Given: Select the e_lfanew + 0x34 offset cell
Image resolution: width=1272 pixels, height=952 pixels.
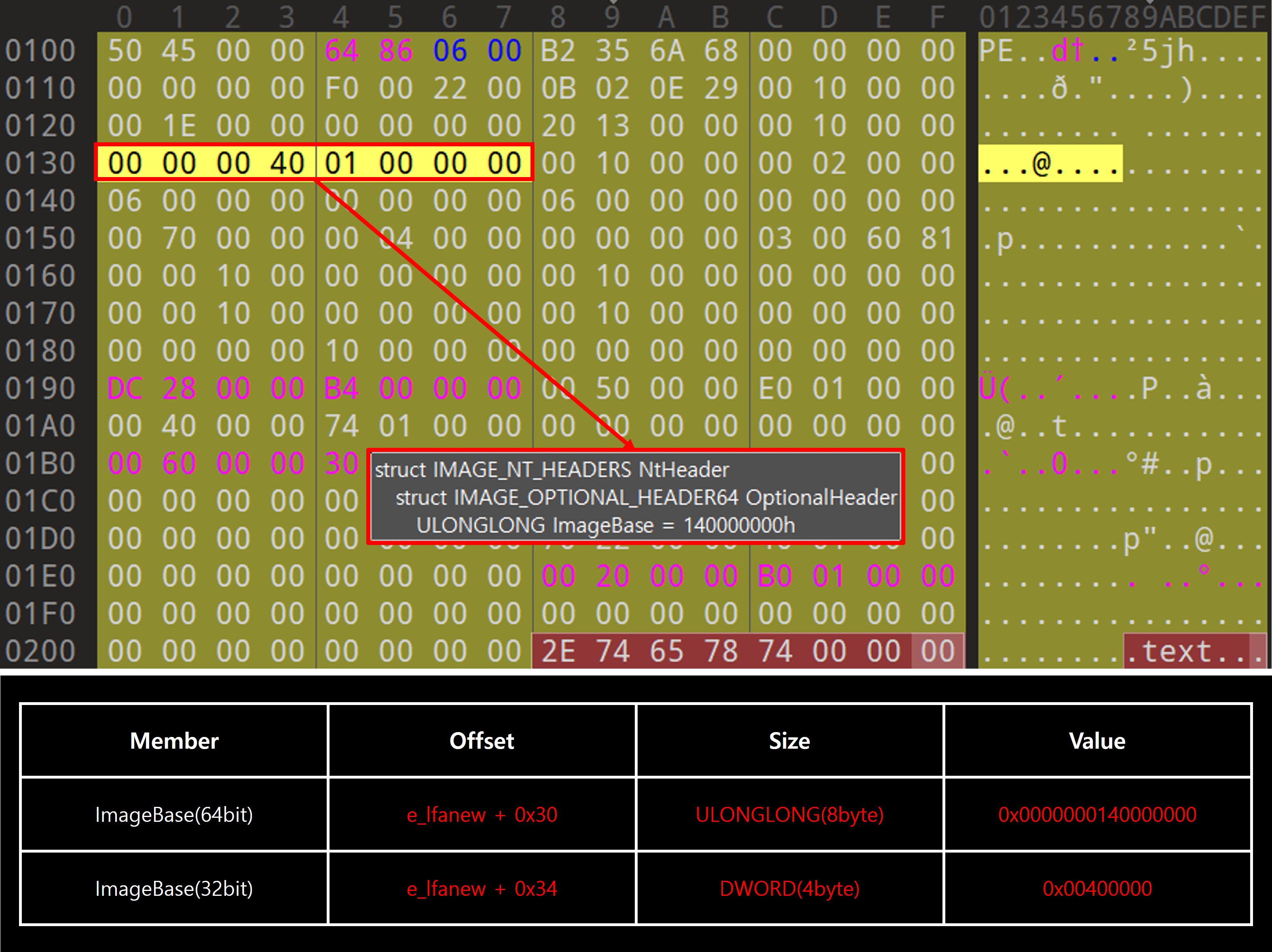Looking at the screenshot, I should point(481,889).
